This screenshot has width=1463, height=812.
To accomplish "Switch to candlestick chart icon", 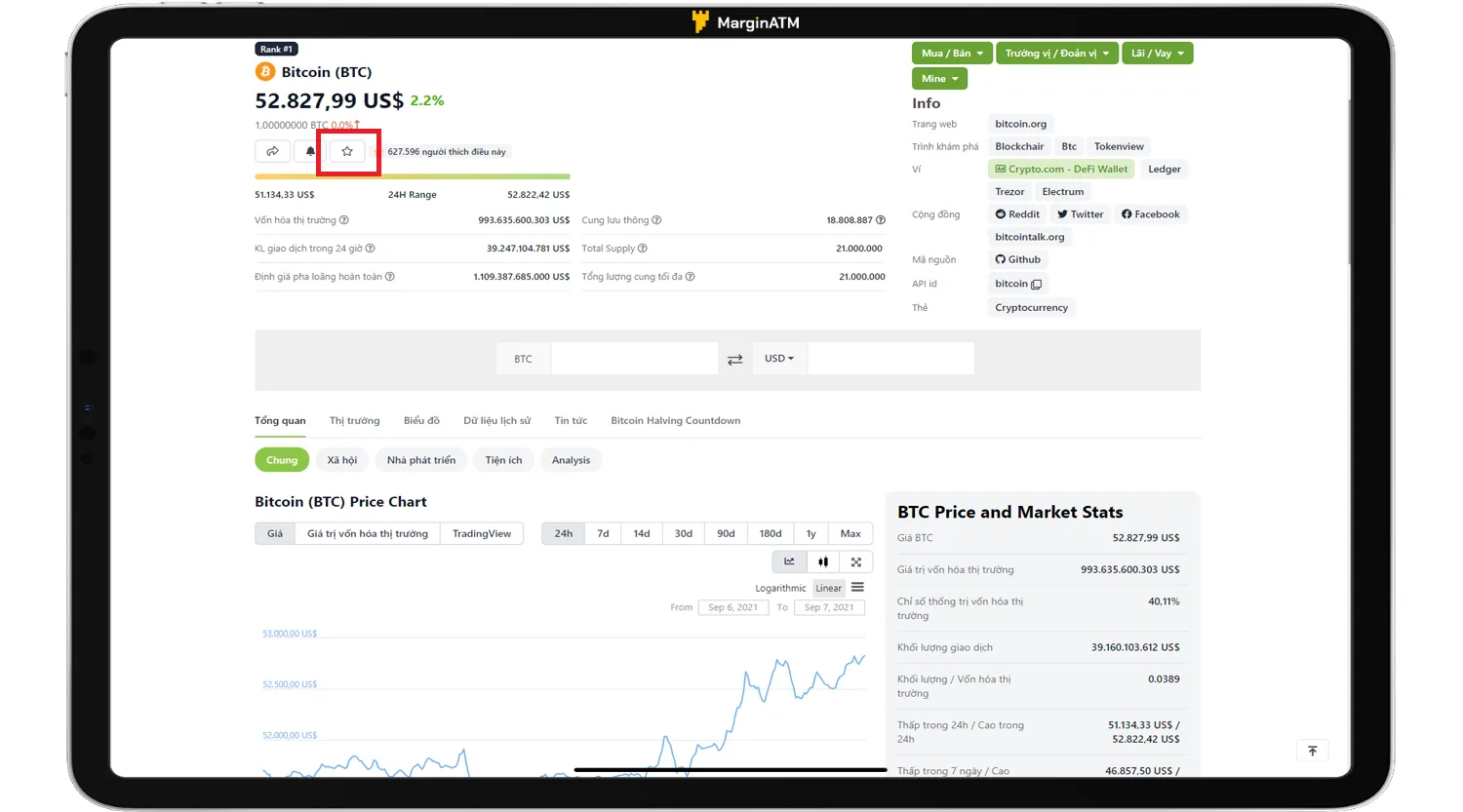I will point(823,561).
